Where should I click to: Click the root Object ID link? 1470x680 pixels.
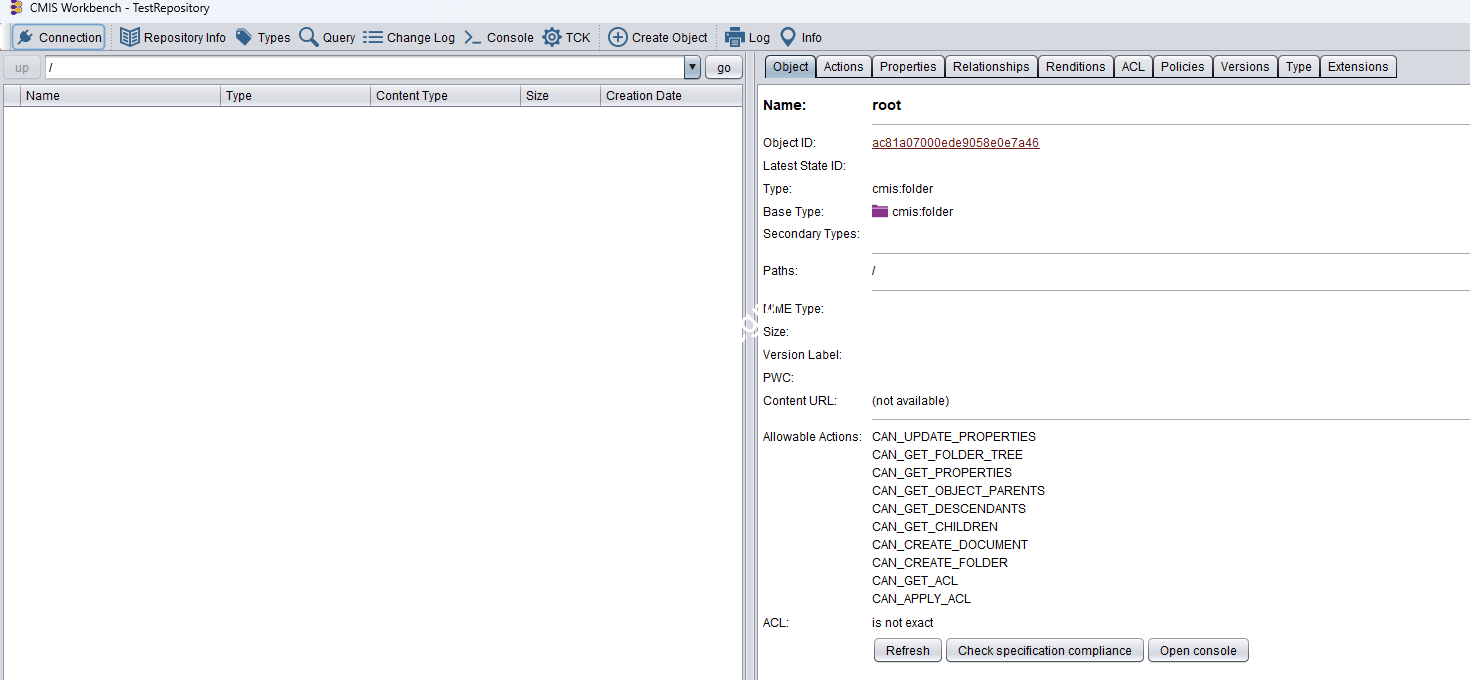[955, 142]
